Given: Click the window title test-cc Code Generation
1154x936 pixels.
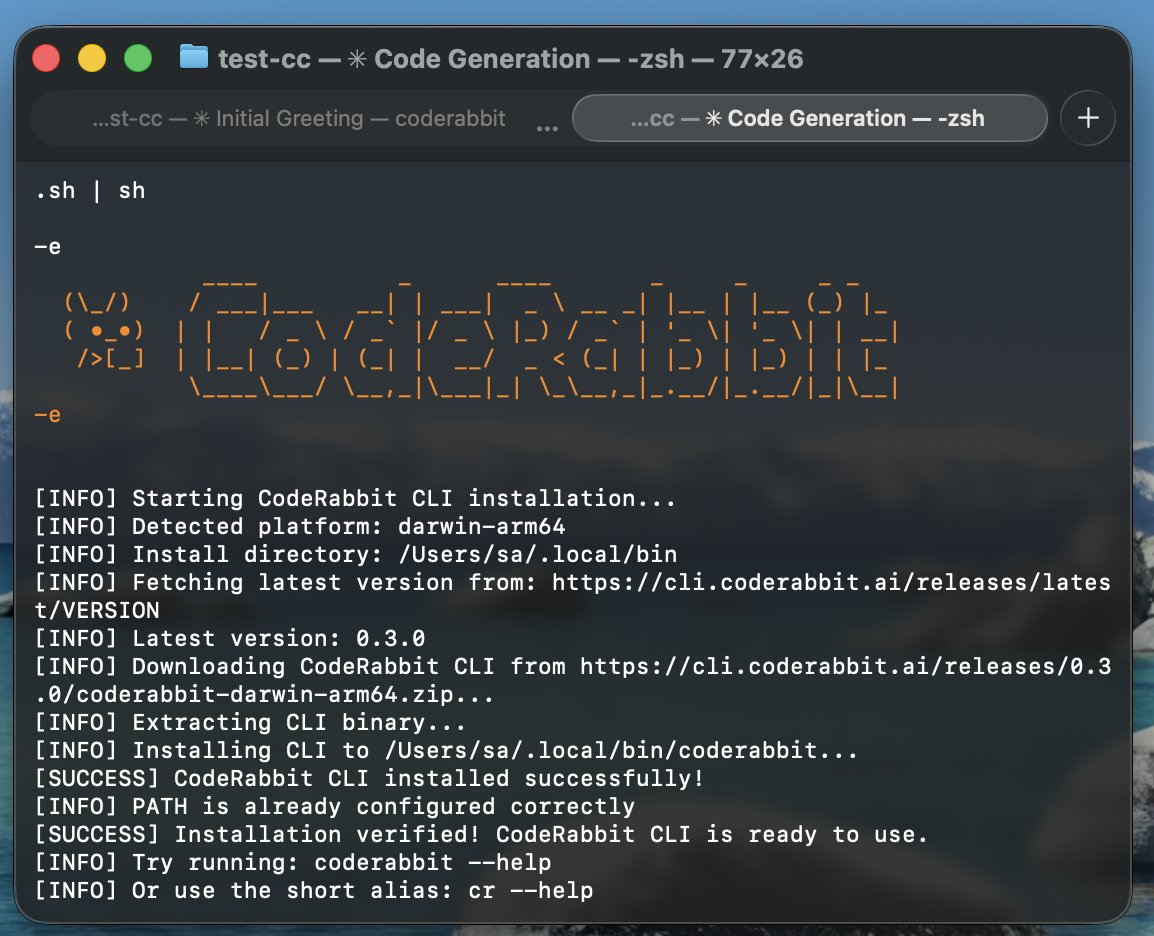Looking at the screenshot, I should (510, 59).
